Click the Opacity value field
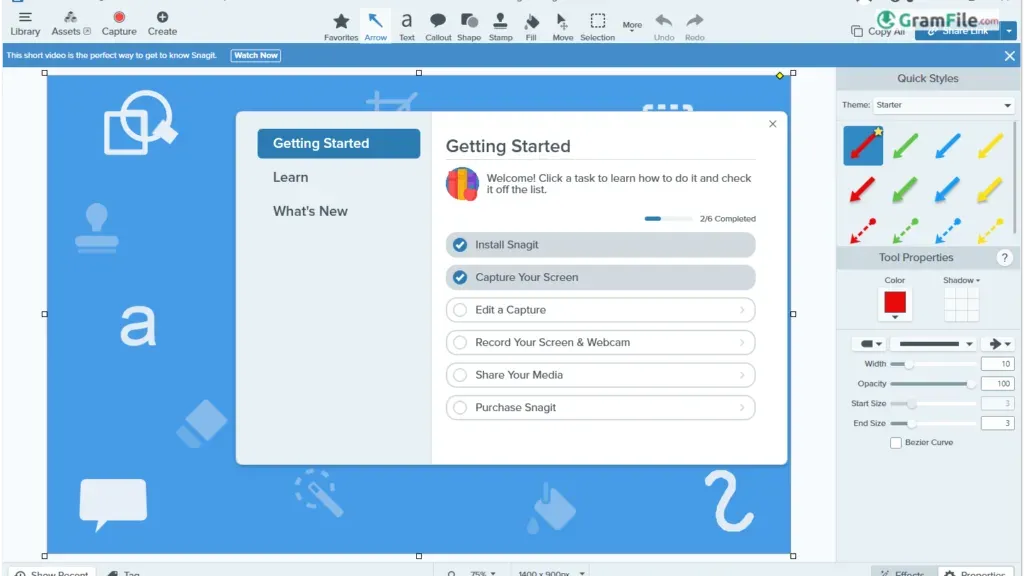Screen dimensions: 1024x576 tap(997, 384)
